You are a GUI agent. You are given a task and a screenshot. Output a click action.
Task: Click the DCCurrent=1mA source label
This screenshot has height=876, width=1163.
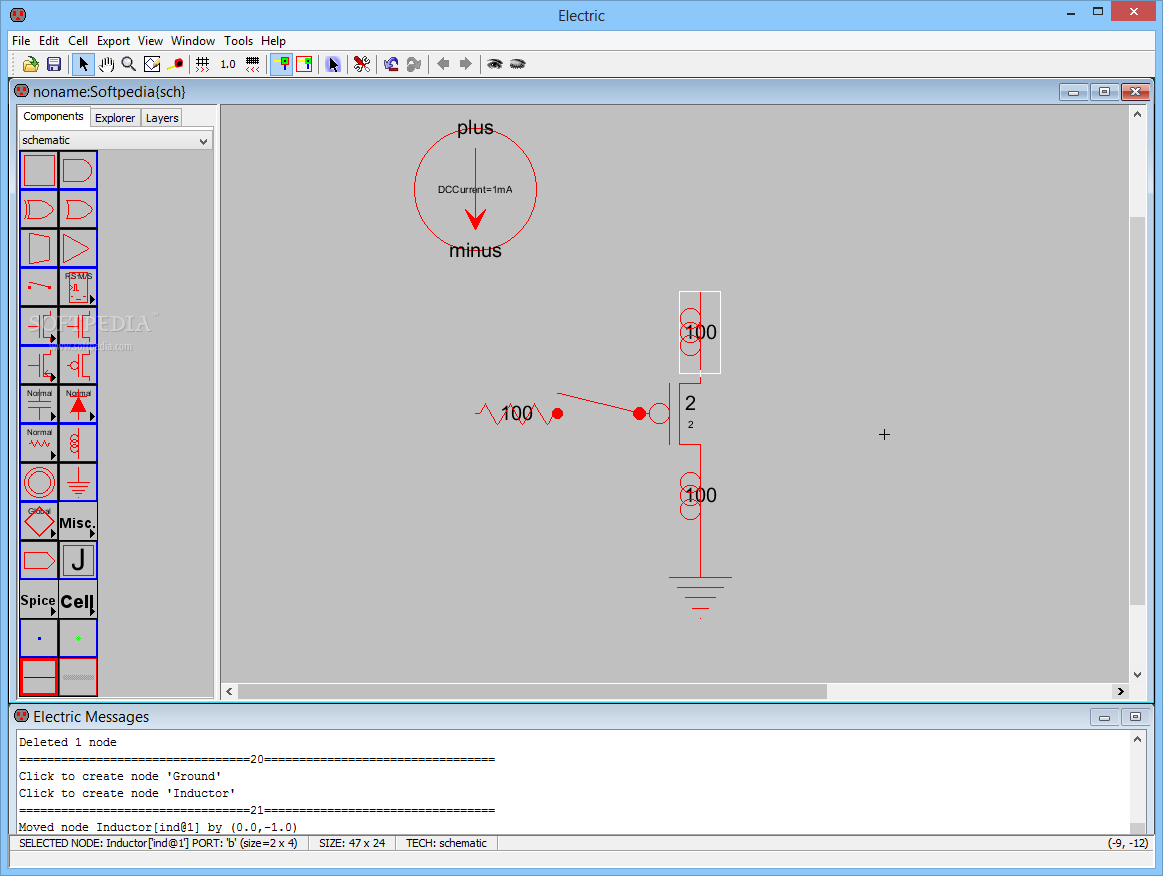(475, 190)
